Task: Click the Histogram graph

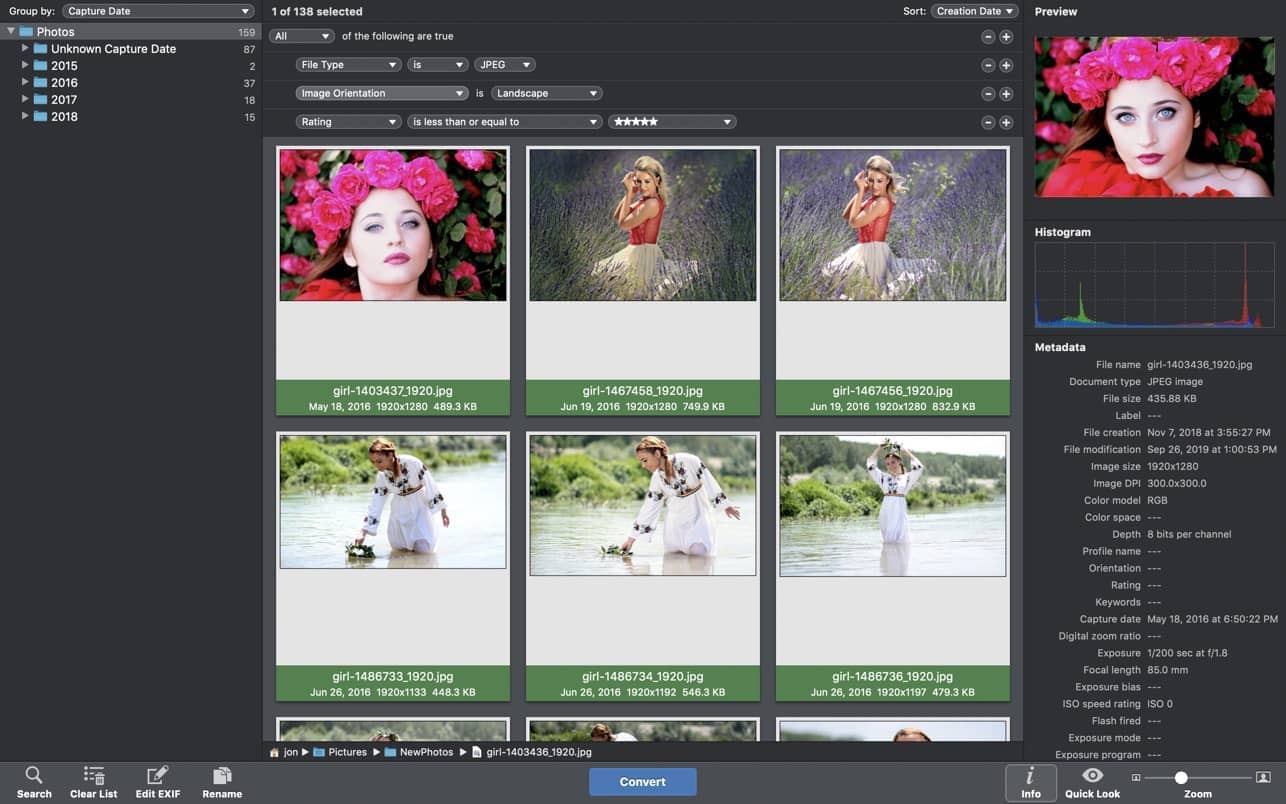Action: [x=1154, y=285]
